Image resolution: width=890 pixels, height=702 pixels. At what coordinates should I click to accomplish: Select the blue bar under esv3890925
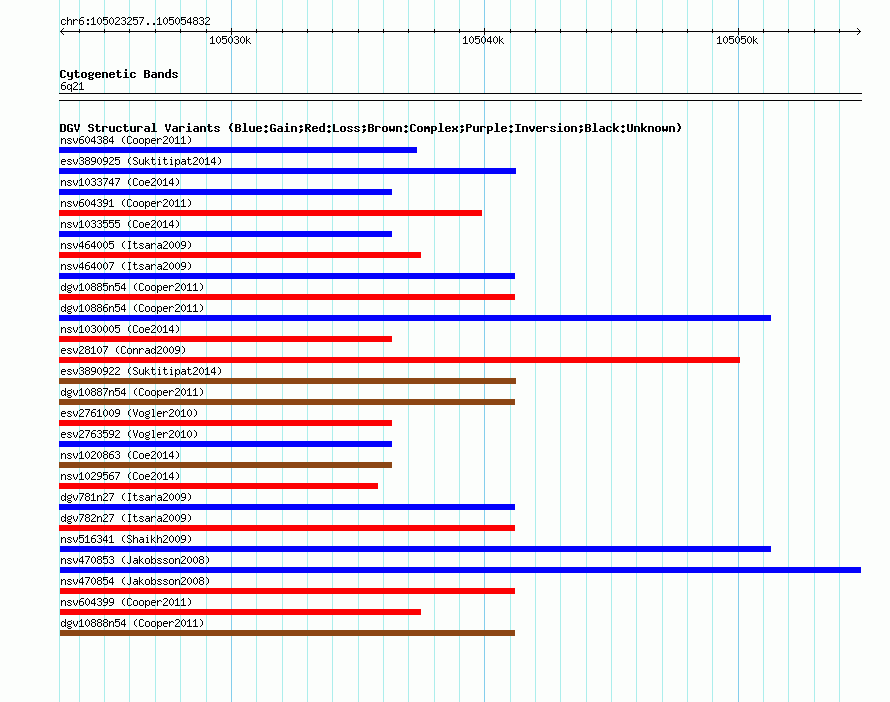click(288, 171)
